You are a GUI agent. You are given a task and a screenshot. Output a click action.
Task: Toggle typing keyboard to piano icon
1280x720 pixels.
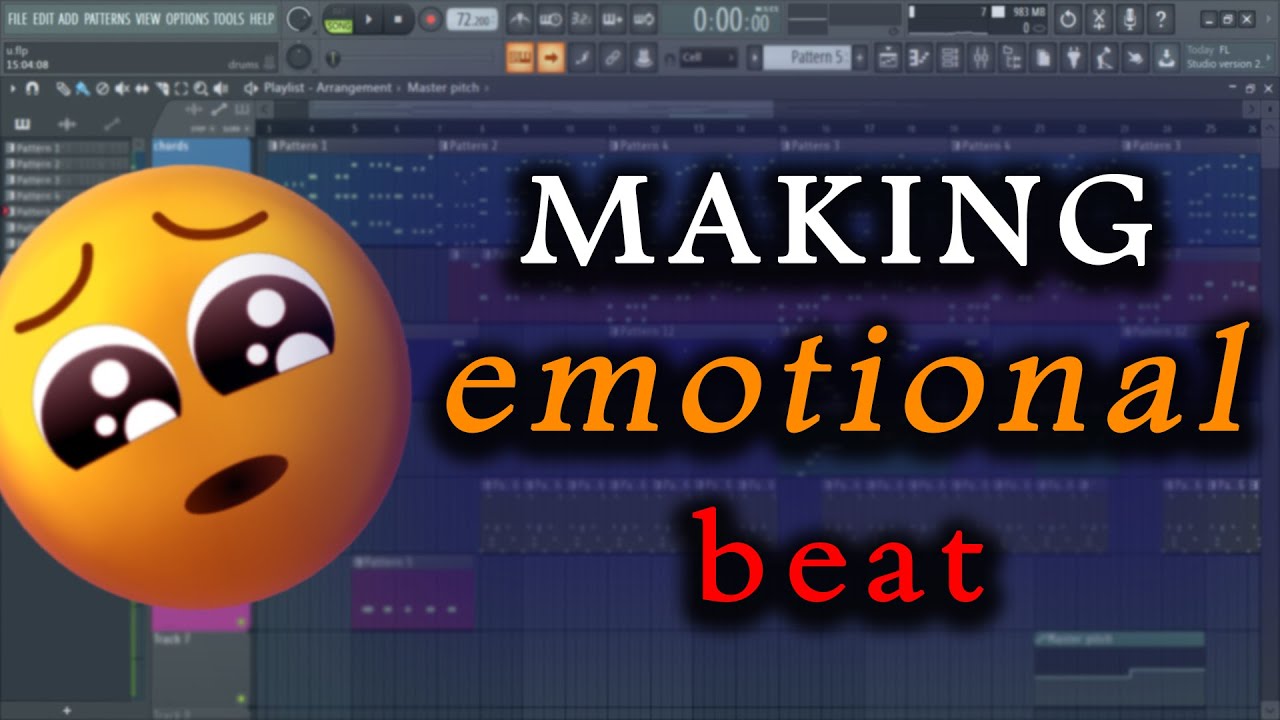[519, 58]
